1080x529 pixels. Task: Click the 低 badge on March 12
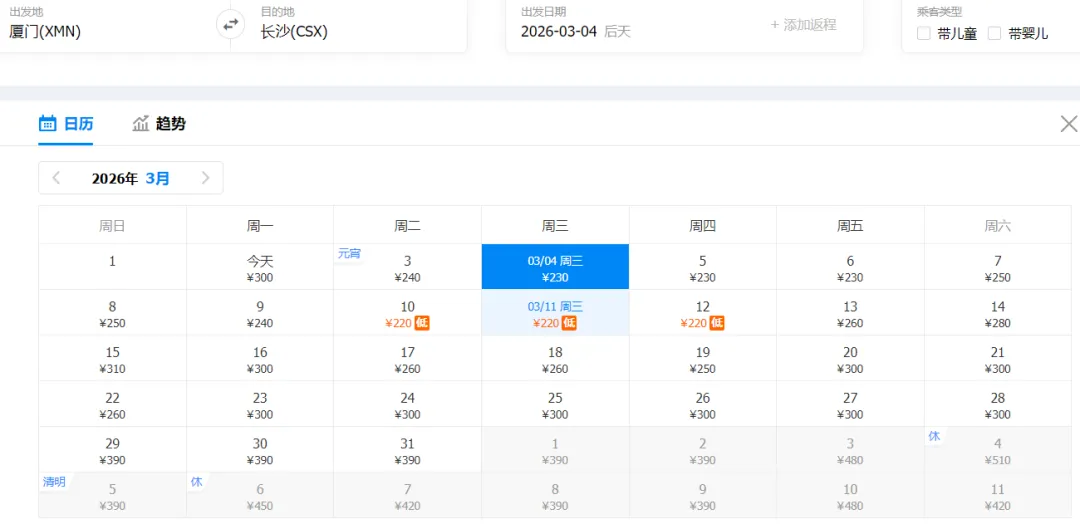coord(717,323)
